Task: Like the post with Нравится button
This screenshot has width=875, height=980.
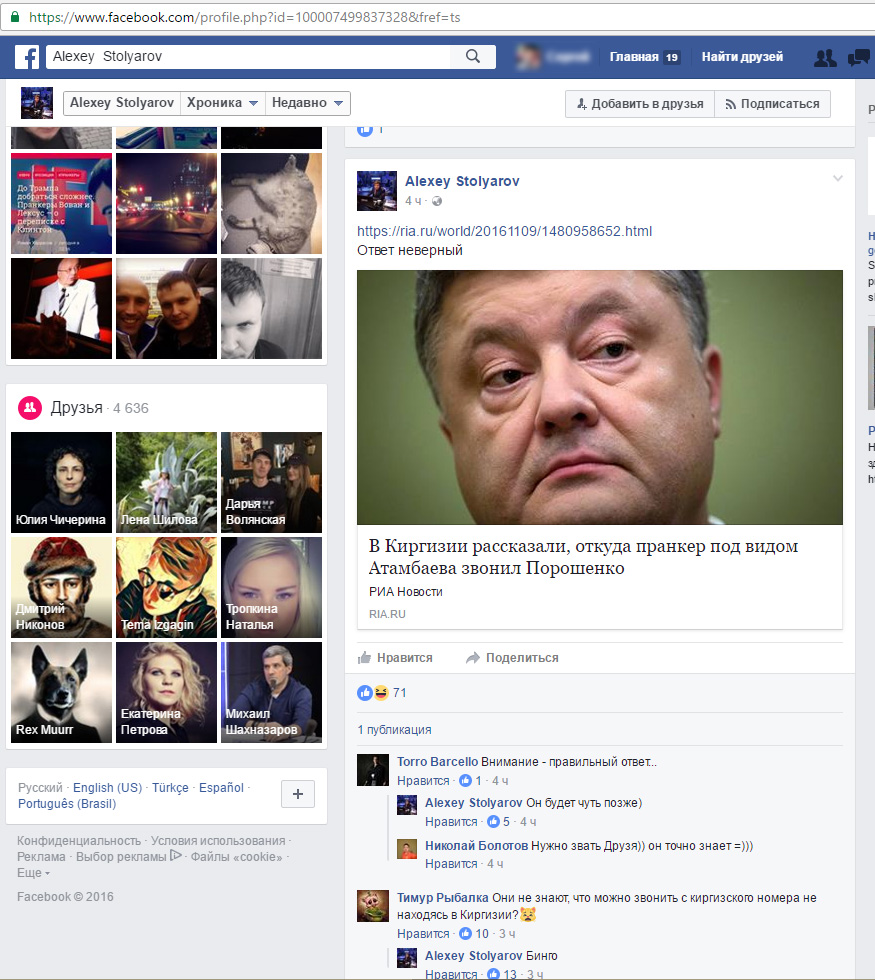Action: [x=395, y=658]
